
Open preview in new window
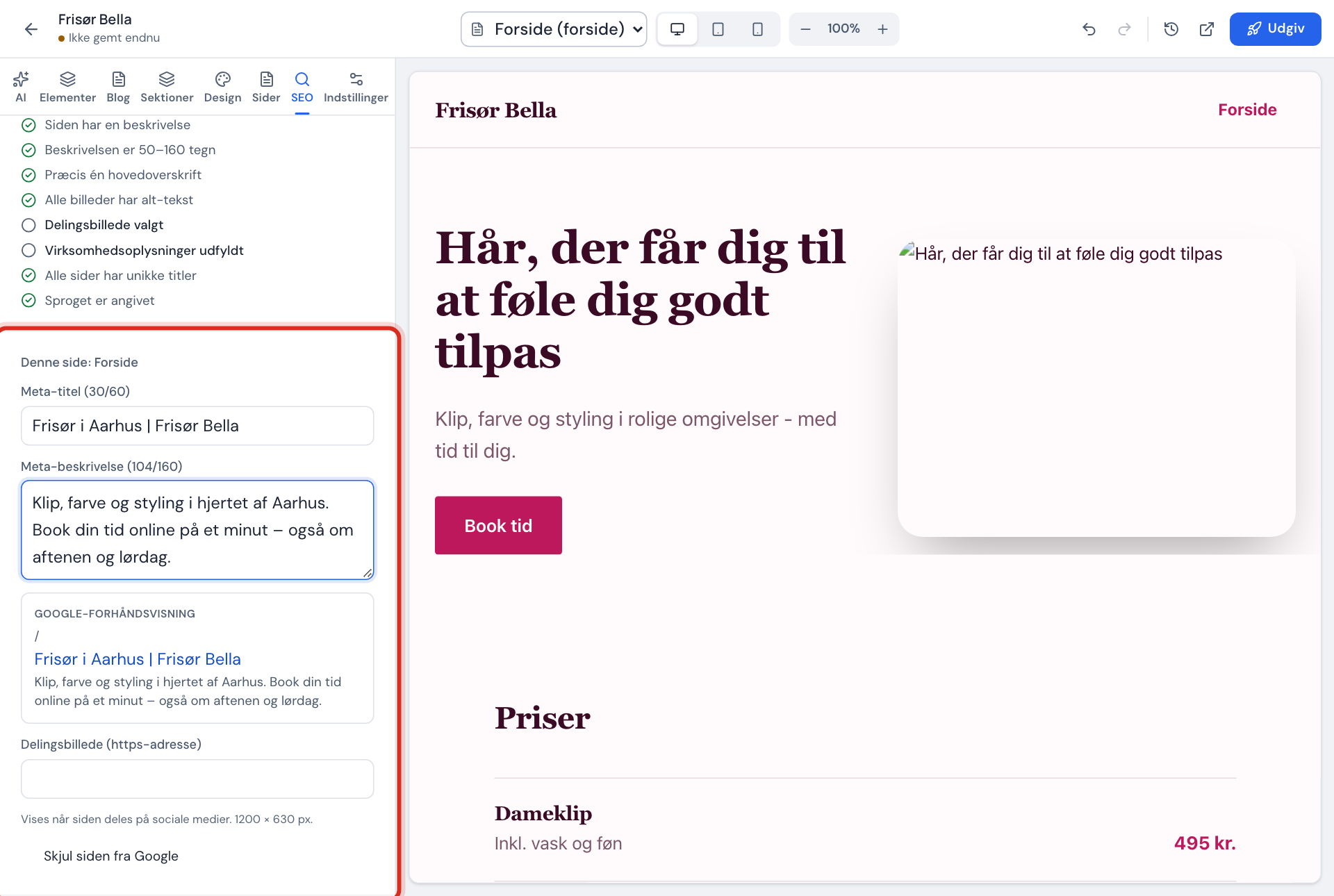click(x=1207, y=29)
